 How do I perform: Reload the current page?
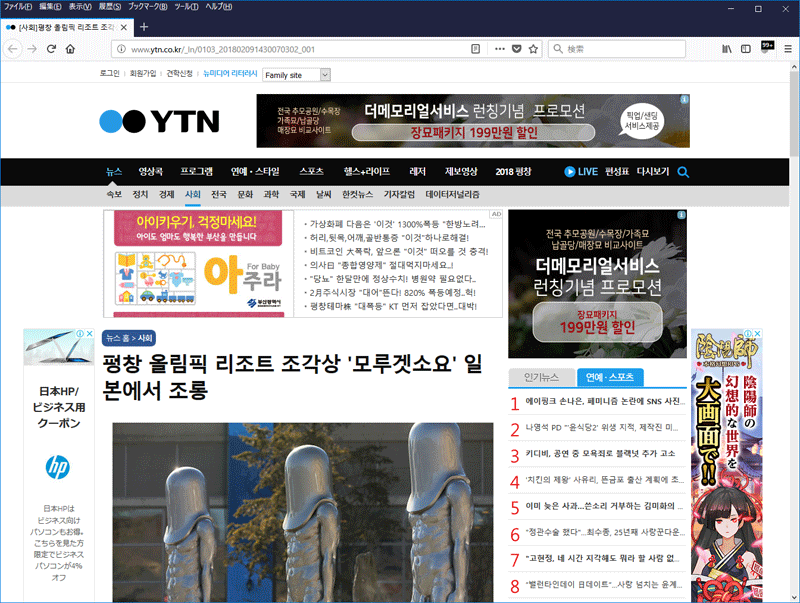click(51, 49)
